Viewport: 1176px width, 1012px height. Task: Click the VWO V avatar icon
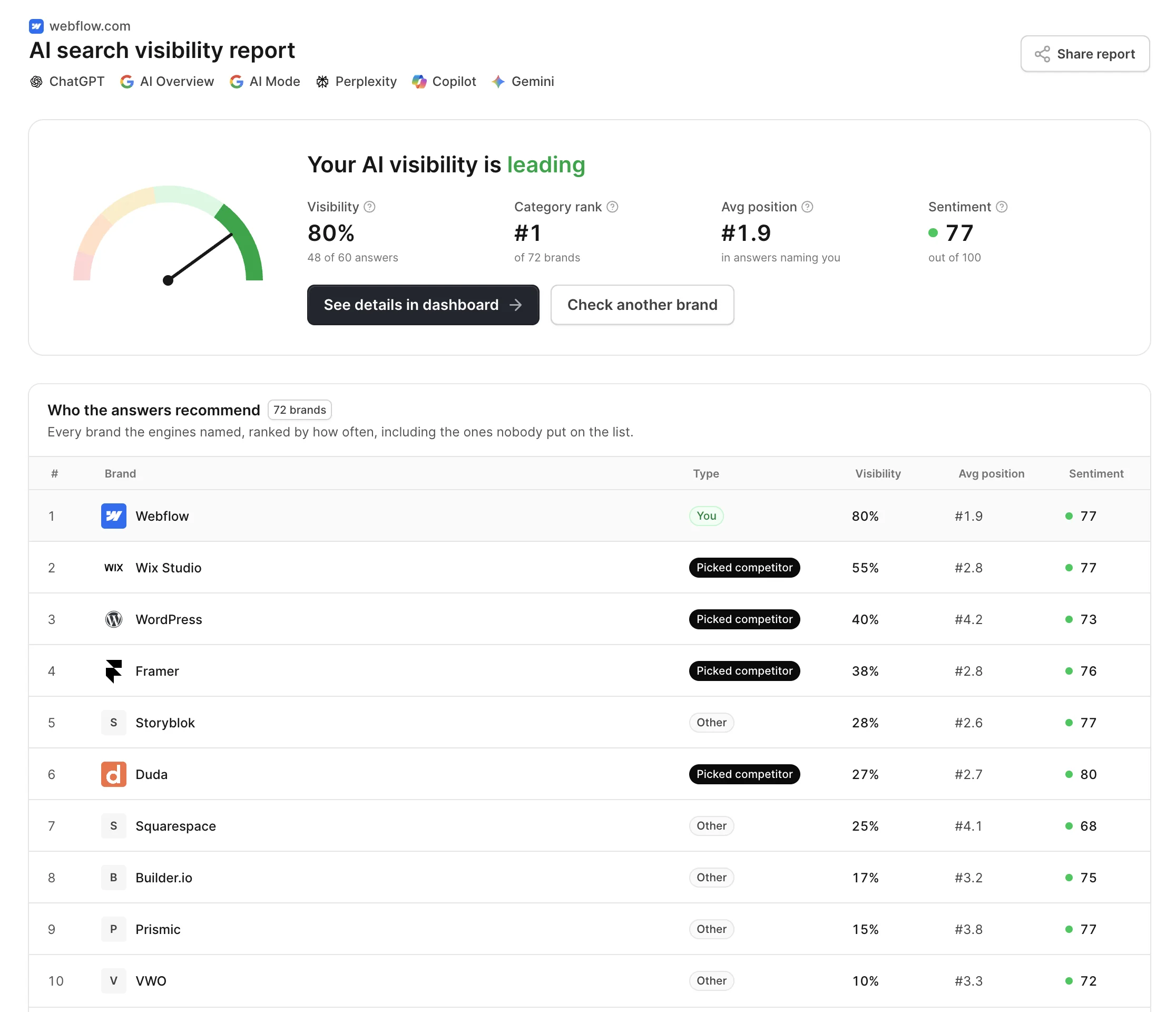pos(113,981)
